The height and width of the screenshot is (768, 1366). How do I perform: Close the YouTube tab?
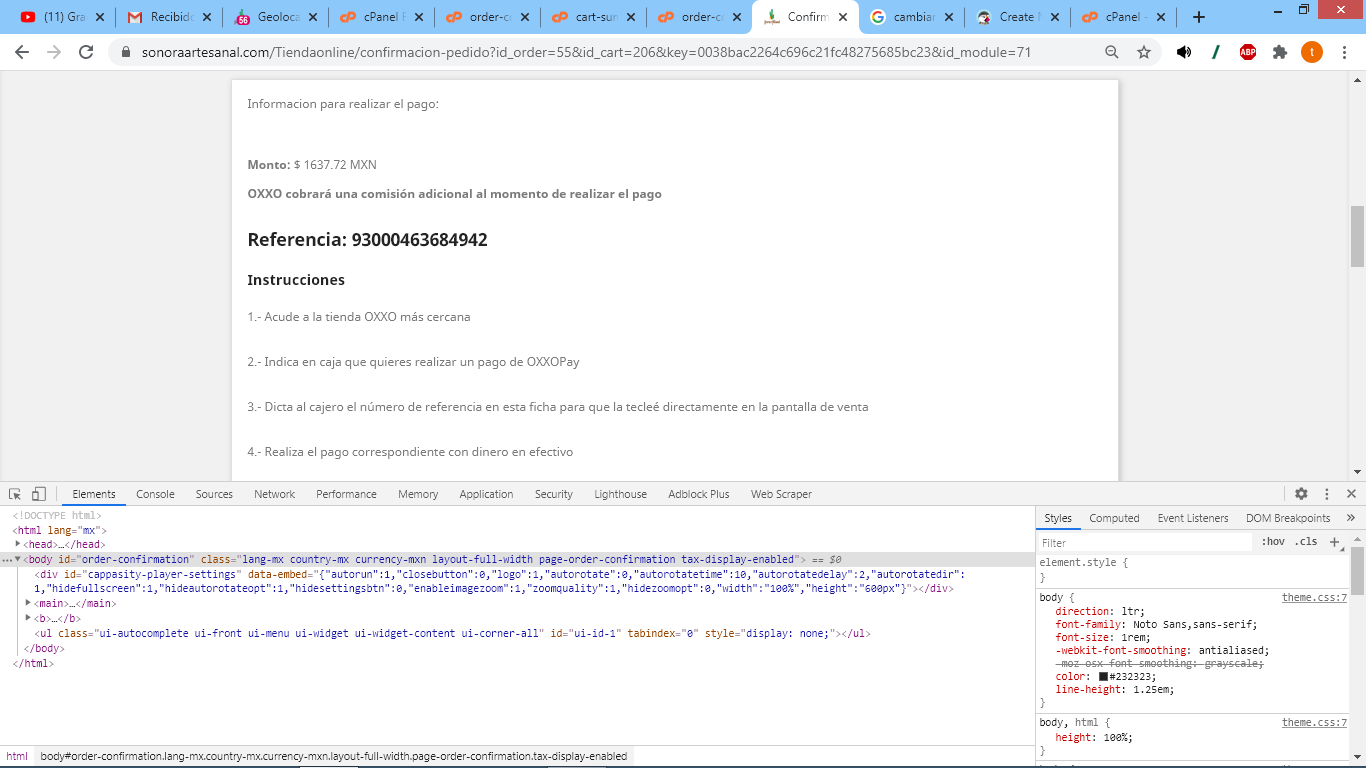tap(100, 17)
